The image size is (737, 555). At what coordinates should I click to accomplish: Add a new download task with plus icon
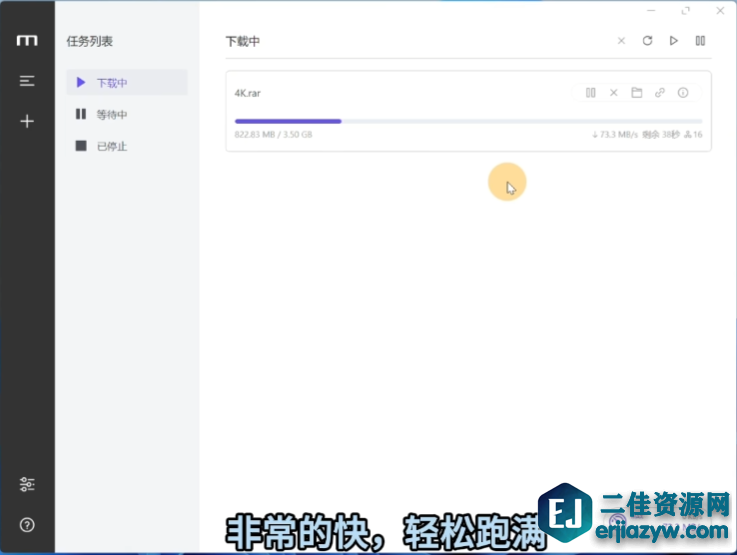click(27, 121)
